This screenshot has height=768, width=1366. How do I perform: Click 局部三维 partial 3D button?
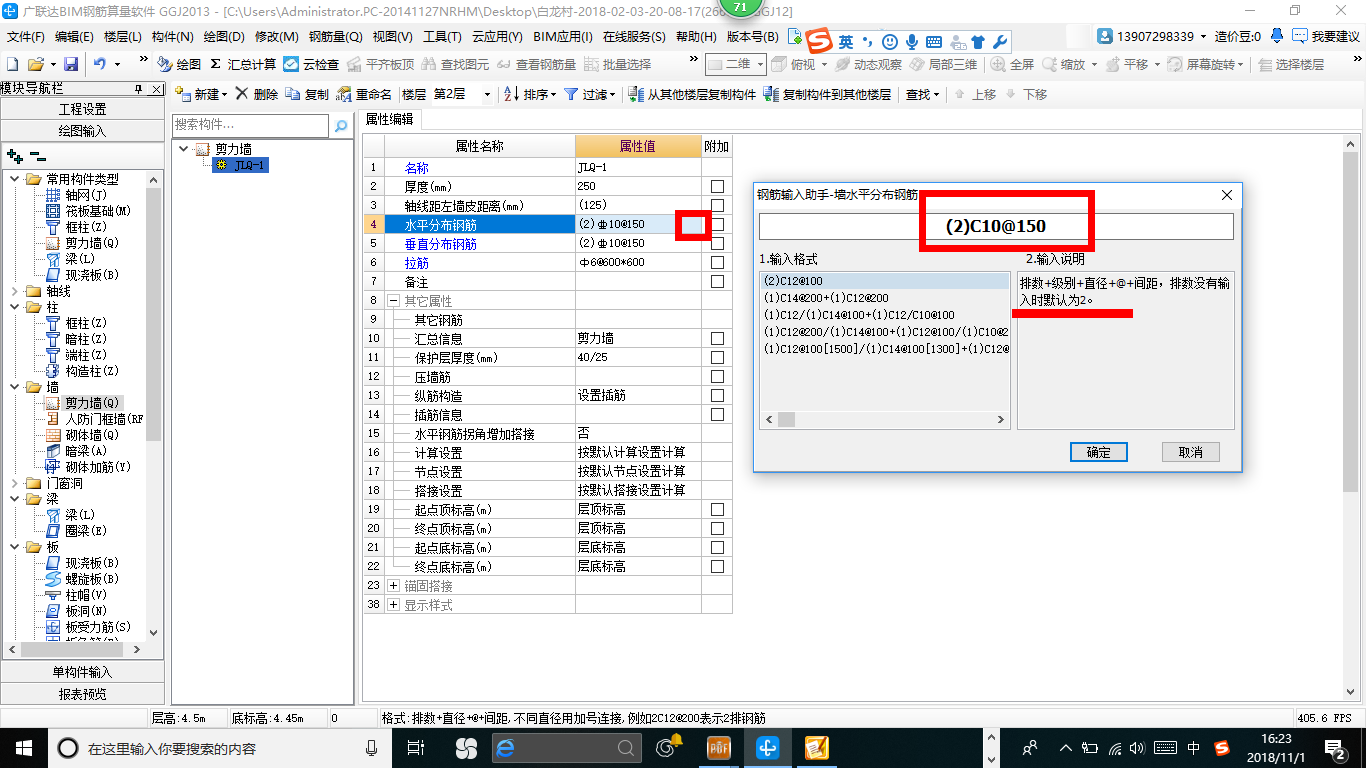(x=943, y=64)
